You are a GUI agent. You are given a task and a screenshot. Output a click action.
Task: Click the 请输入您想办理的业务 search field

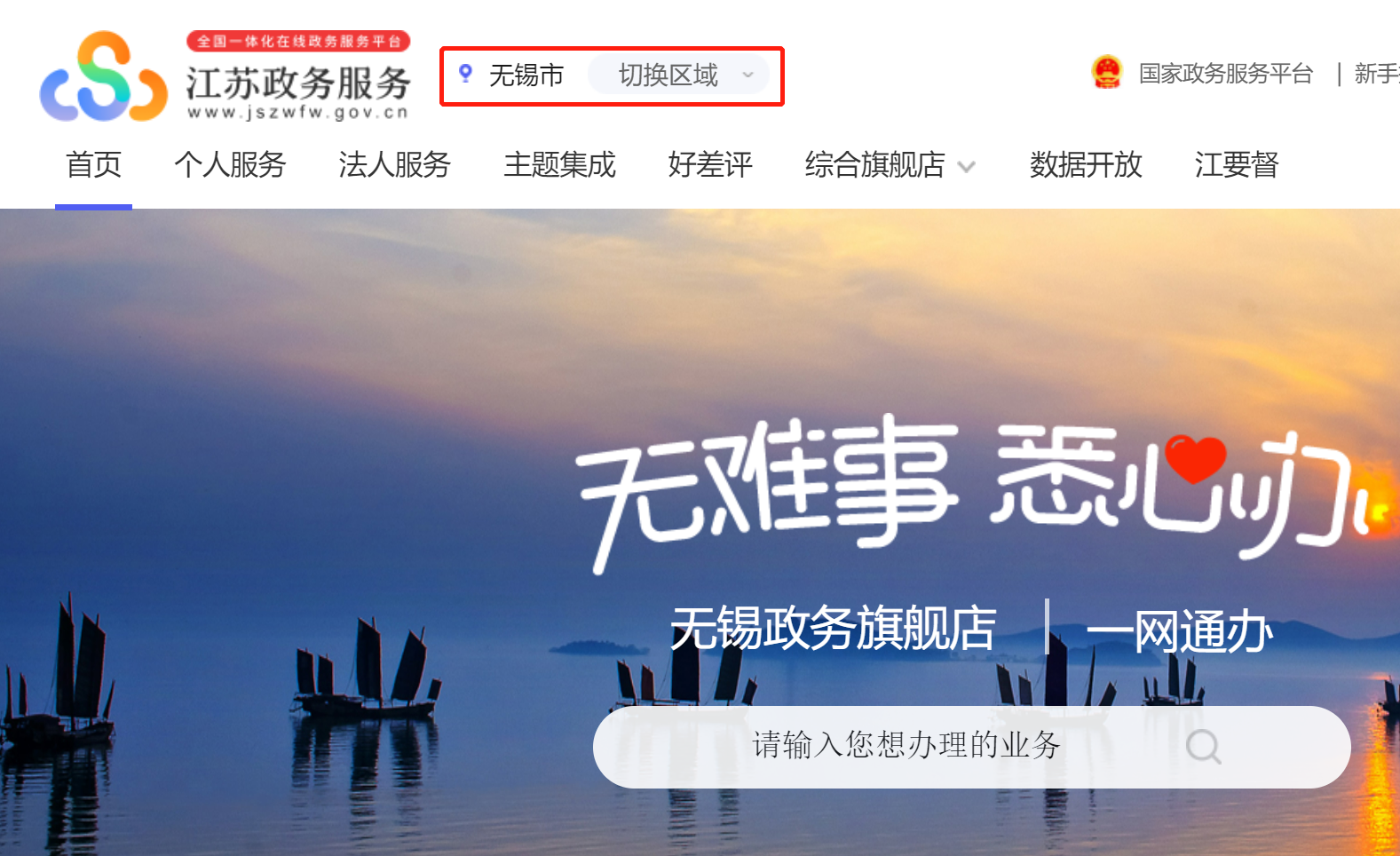point(972,747)
